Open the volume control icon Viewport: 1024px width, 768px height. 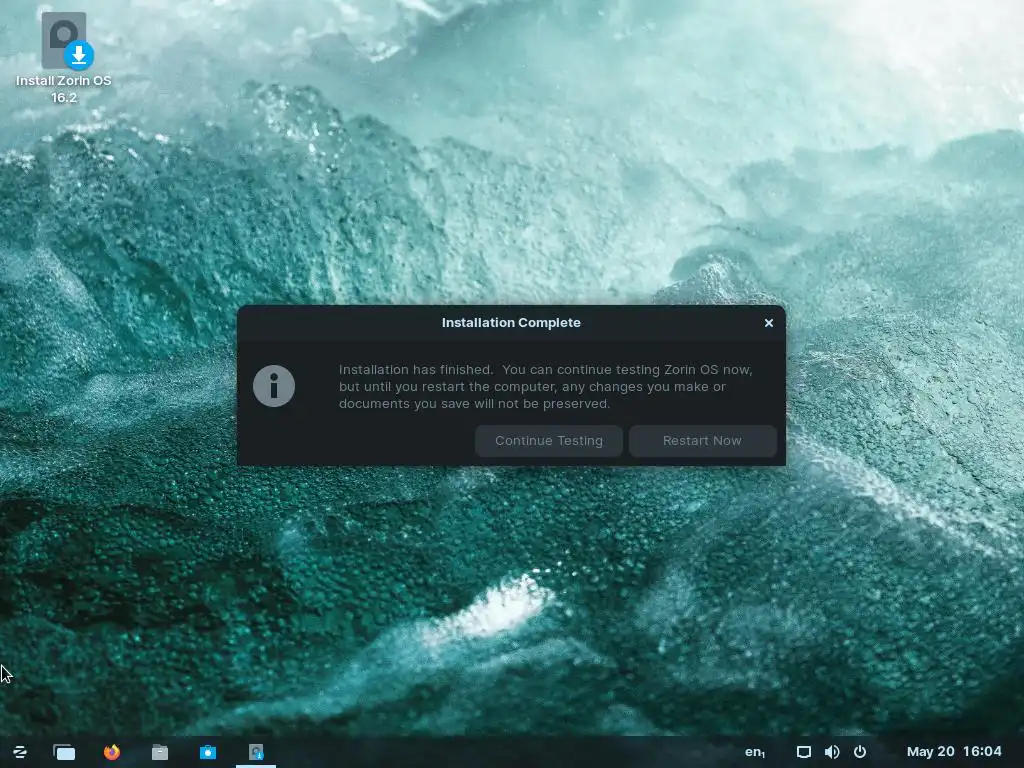coord(832,752)
